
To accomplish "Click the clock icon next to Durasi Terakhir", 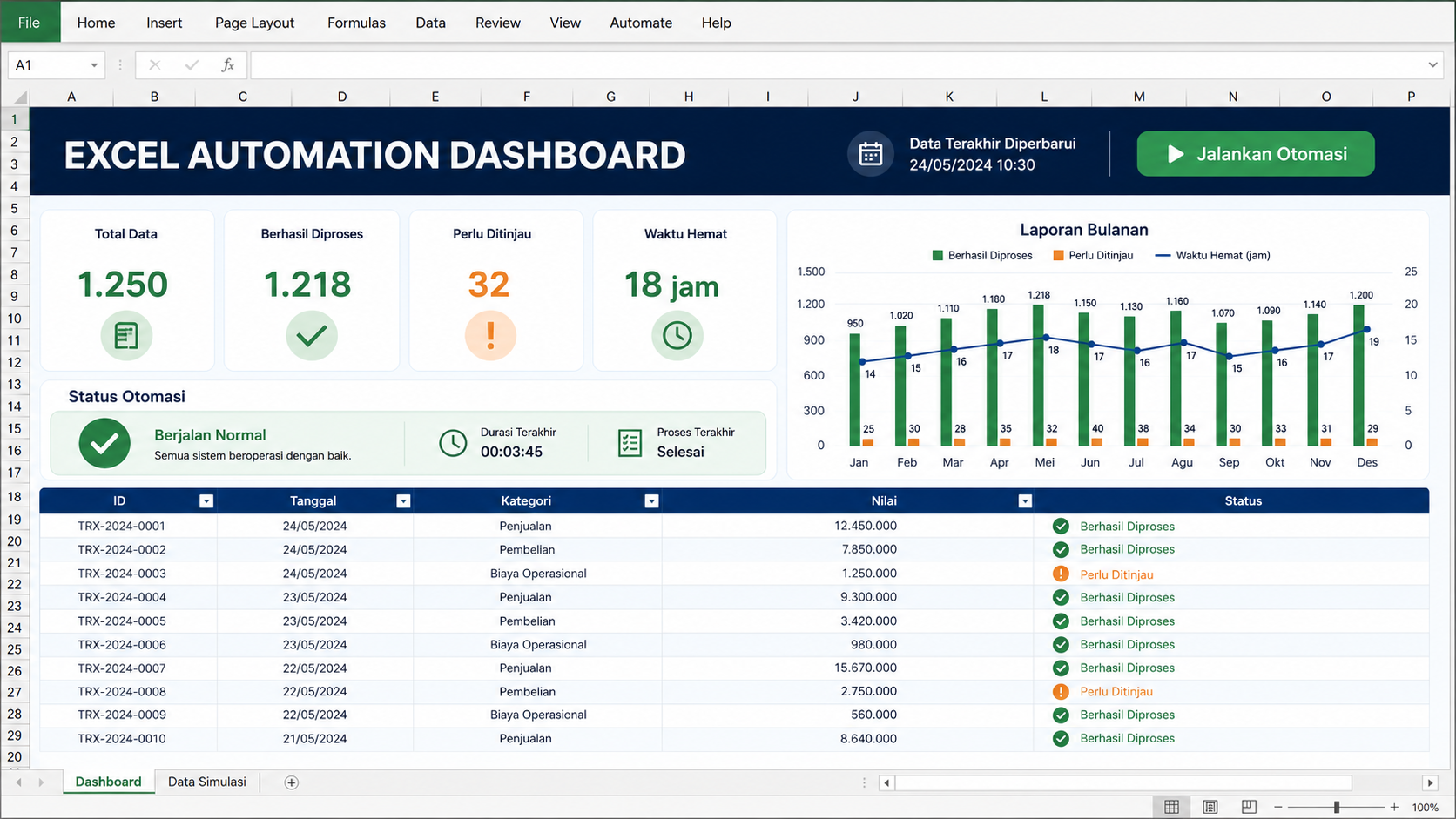I will [x=453, y=443].
